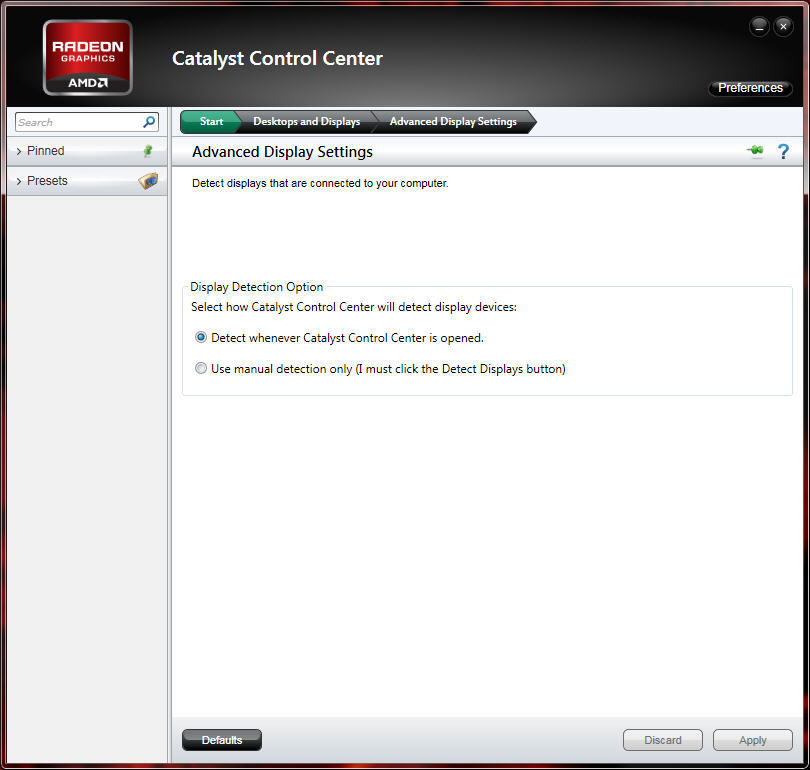
Task: Click the Advanced Display Settings page heading
Action: (x=283, y=152)
